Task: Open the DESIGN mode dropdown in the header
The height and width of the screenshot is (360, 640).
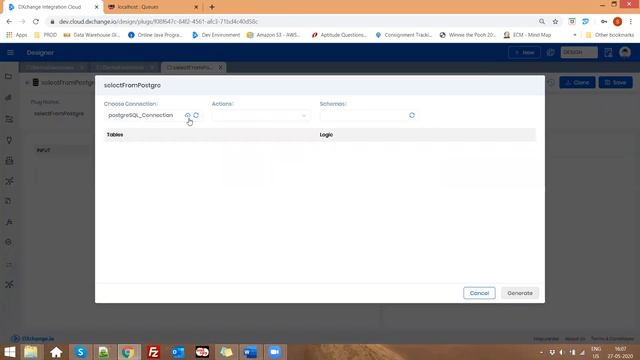Action: (x=579, y=53)
